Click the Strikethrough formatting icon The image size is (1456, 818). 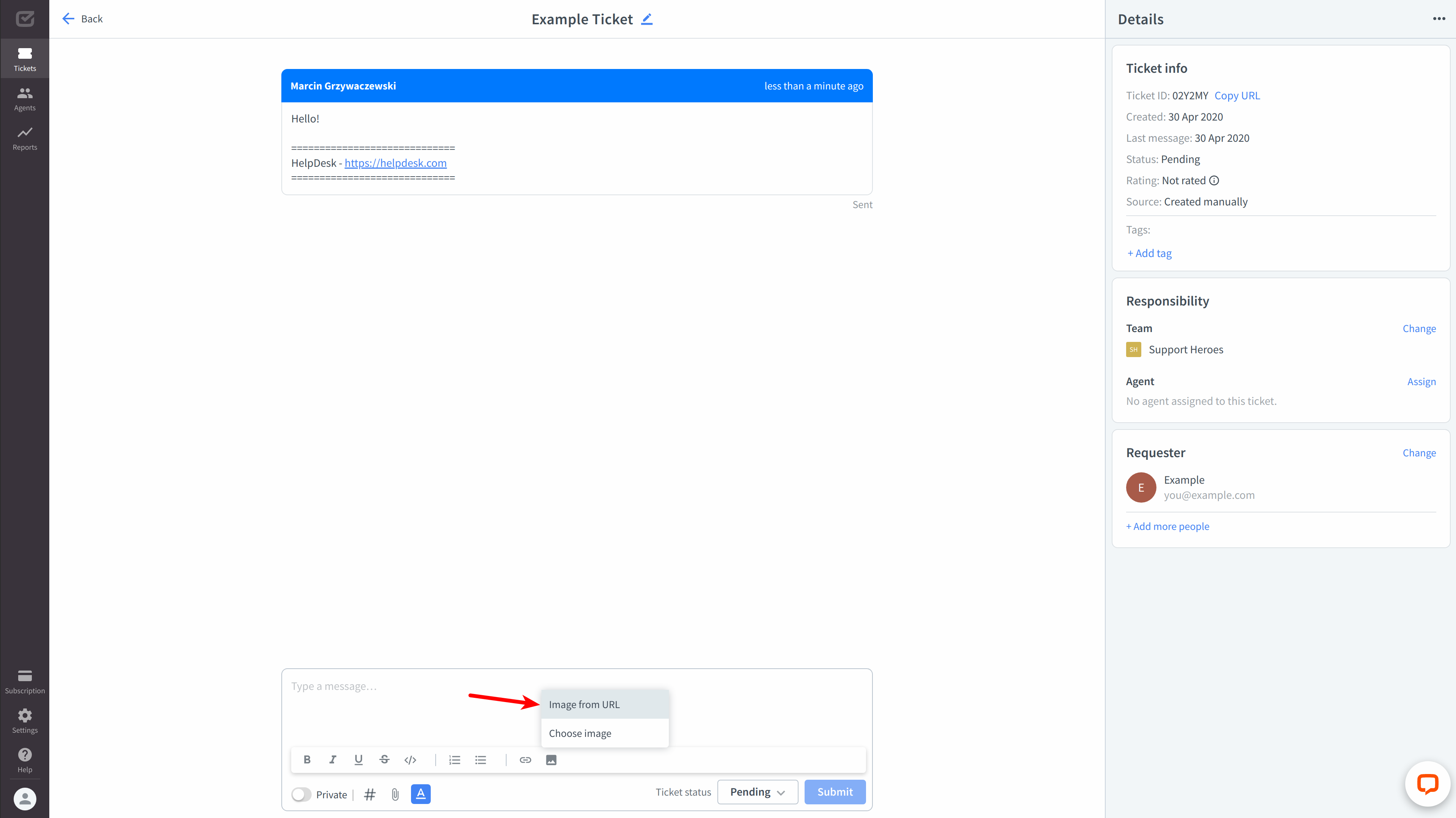tap(384, 760)
